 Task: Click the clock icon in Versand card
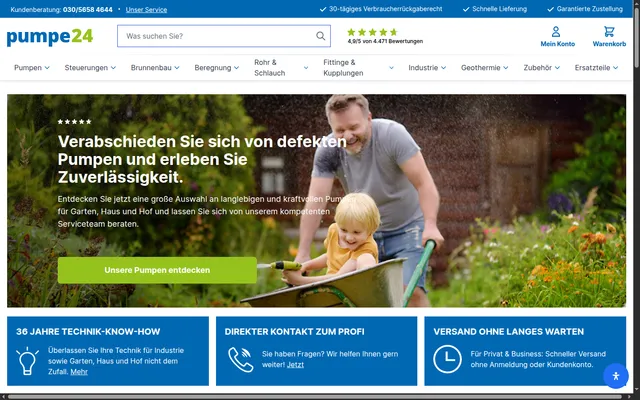point(447,359)
